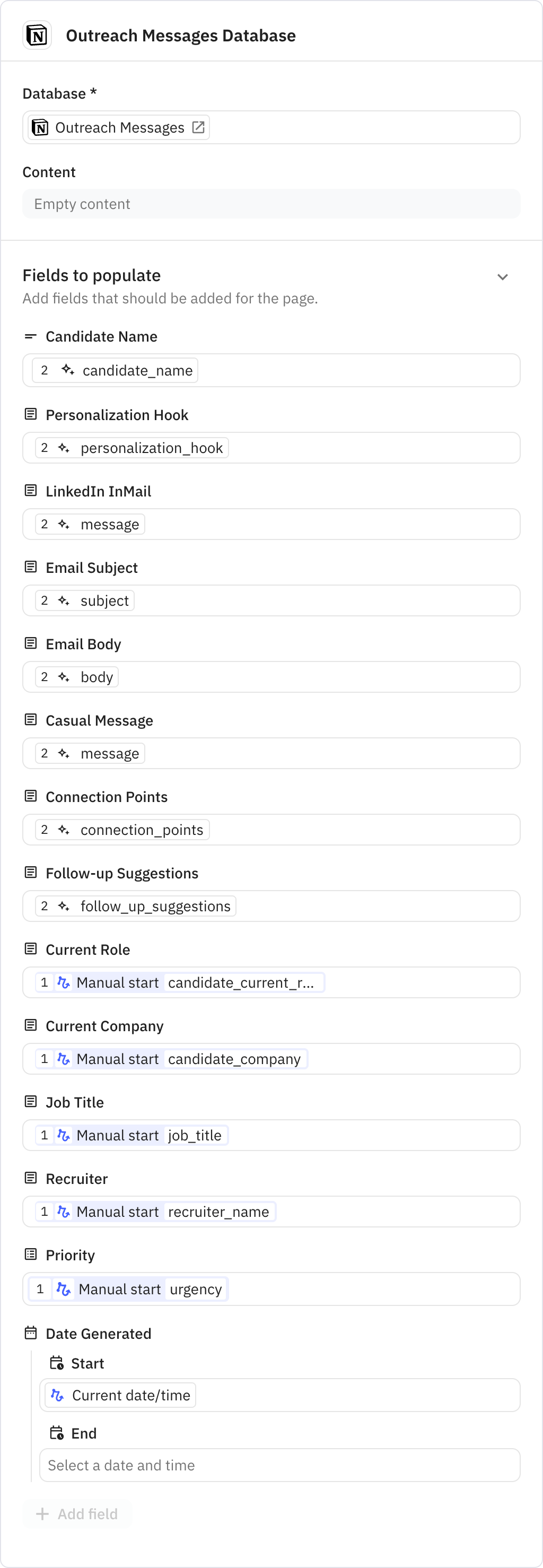Click the calendar icon beside Date Generated
The image size is (543, 1568).
[31, 1333]
